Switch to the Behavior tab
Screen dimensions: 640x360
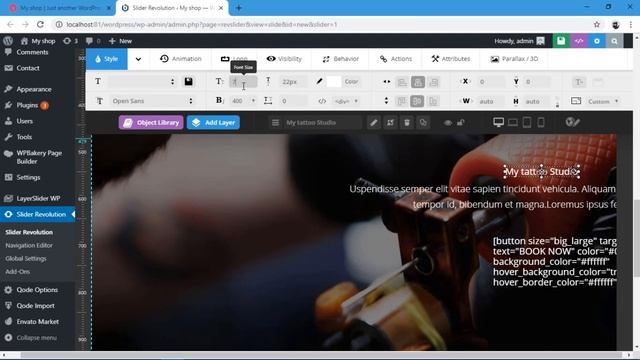pos(340,59)
